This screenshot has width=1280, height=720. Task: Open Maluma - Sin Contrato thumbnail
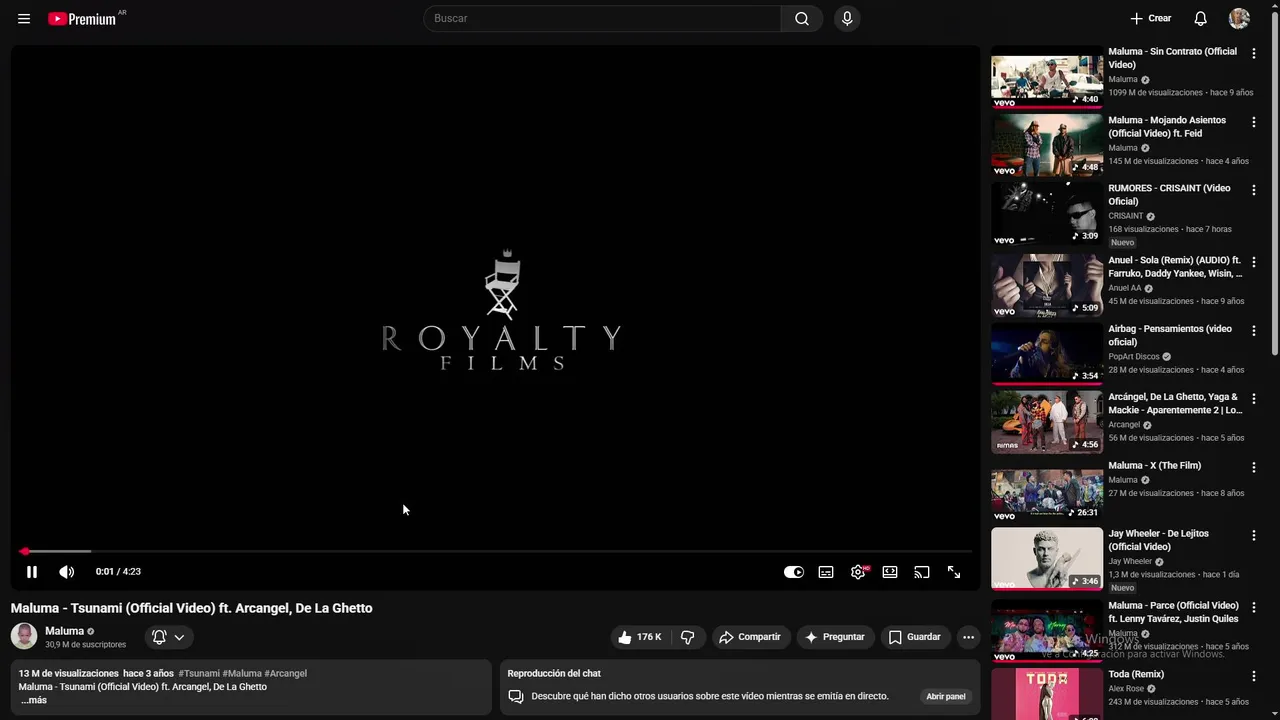[x=1047, y=77]
